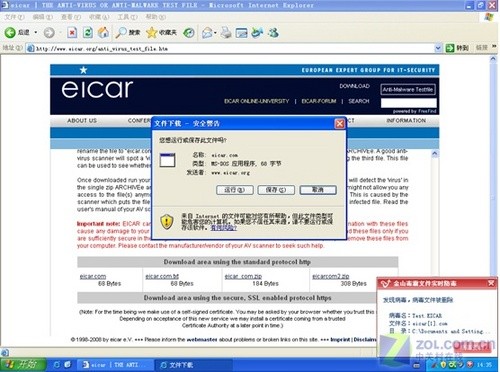
Task: Switch to the eicar taskbar button
Action: pos(115,365)
